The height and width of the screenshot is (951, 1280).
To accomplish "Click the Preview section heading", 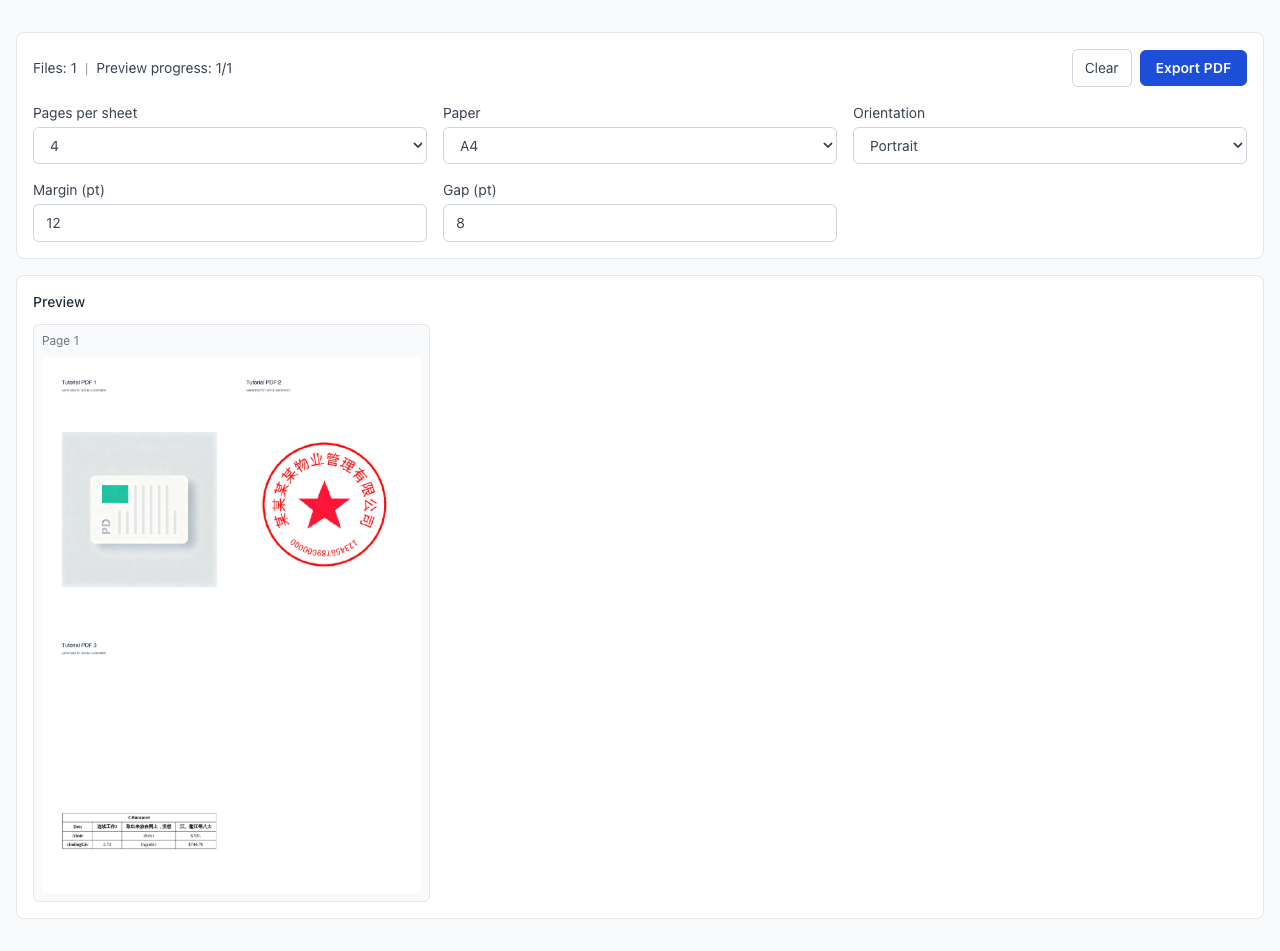I will (59, 302).
